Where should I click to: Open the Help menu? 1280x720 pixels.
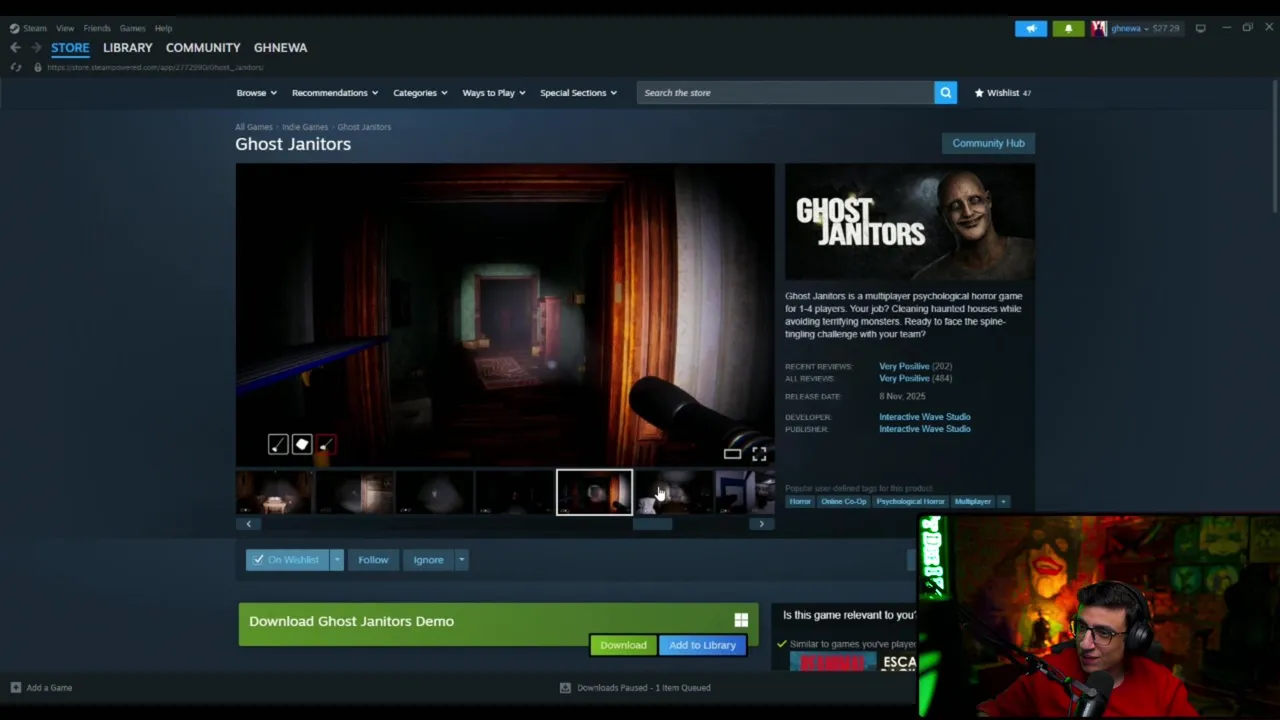tap(163, 28)
